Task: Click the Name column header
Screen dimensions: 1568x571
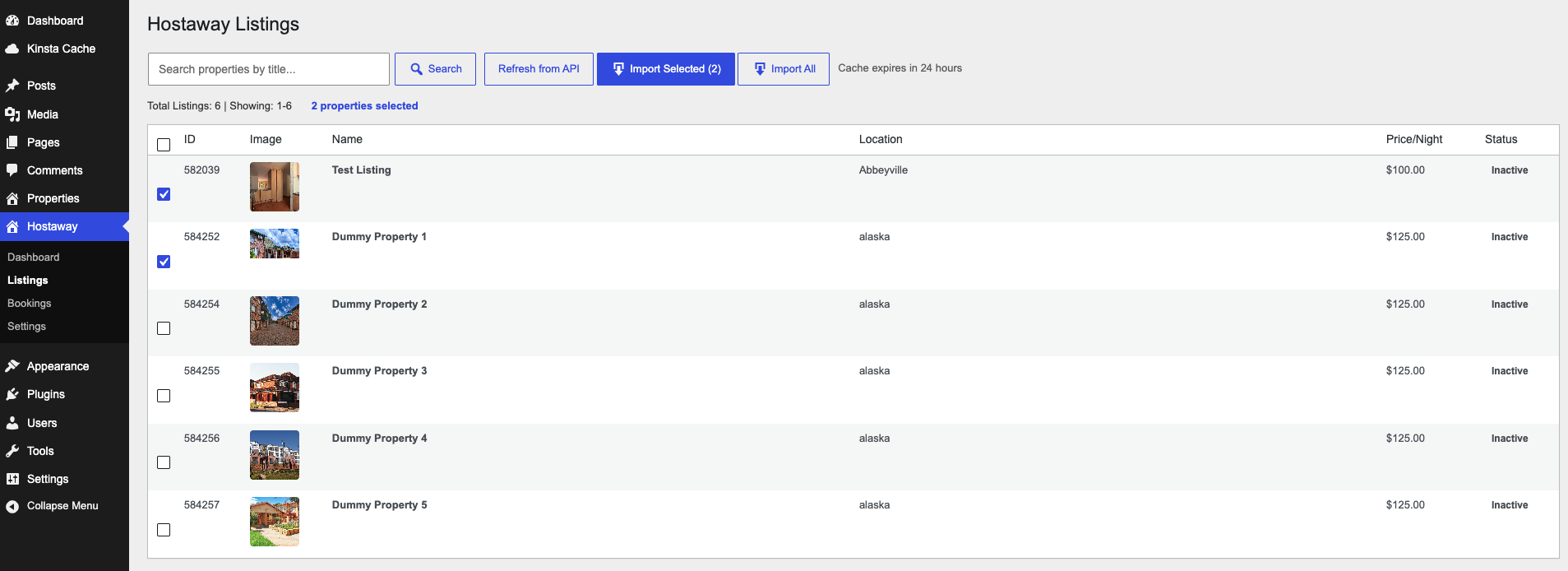Action: (347, 139)
